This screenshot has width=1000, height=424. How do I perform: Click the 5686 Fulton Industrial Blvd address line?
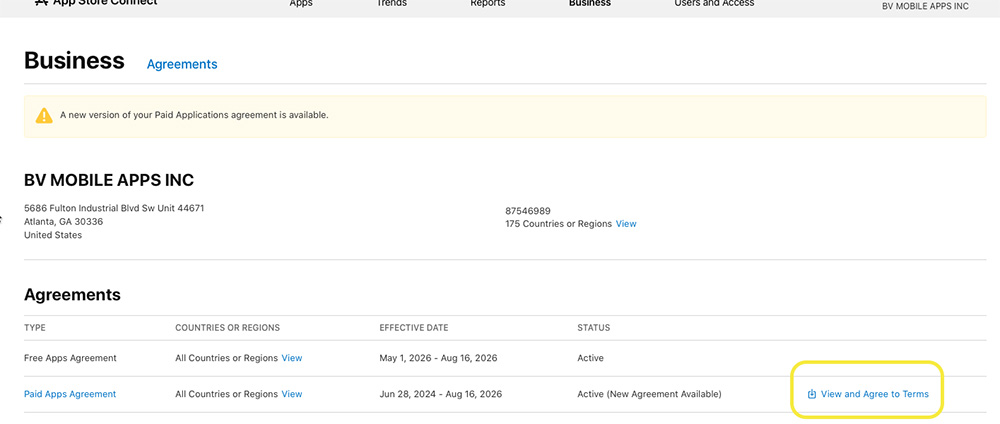click(114, 208)
